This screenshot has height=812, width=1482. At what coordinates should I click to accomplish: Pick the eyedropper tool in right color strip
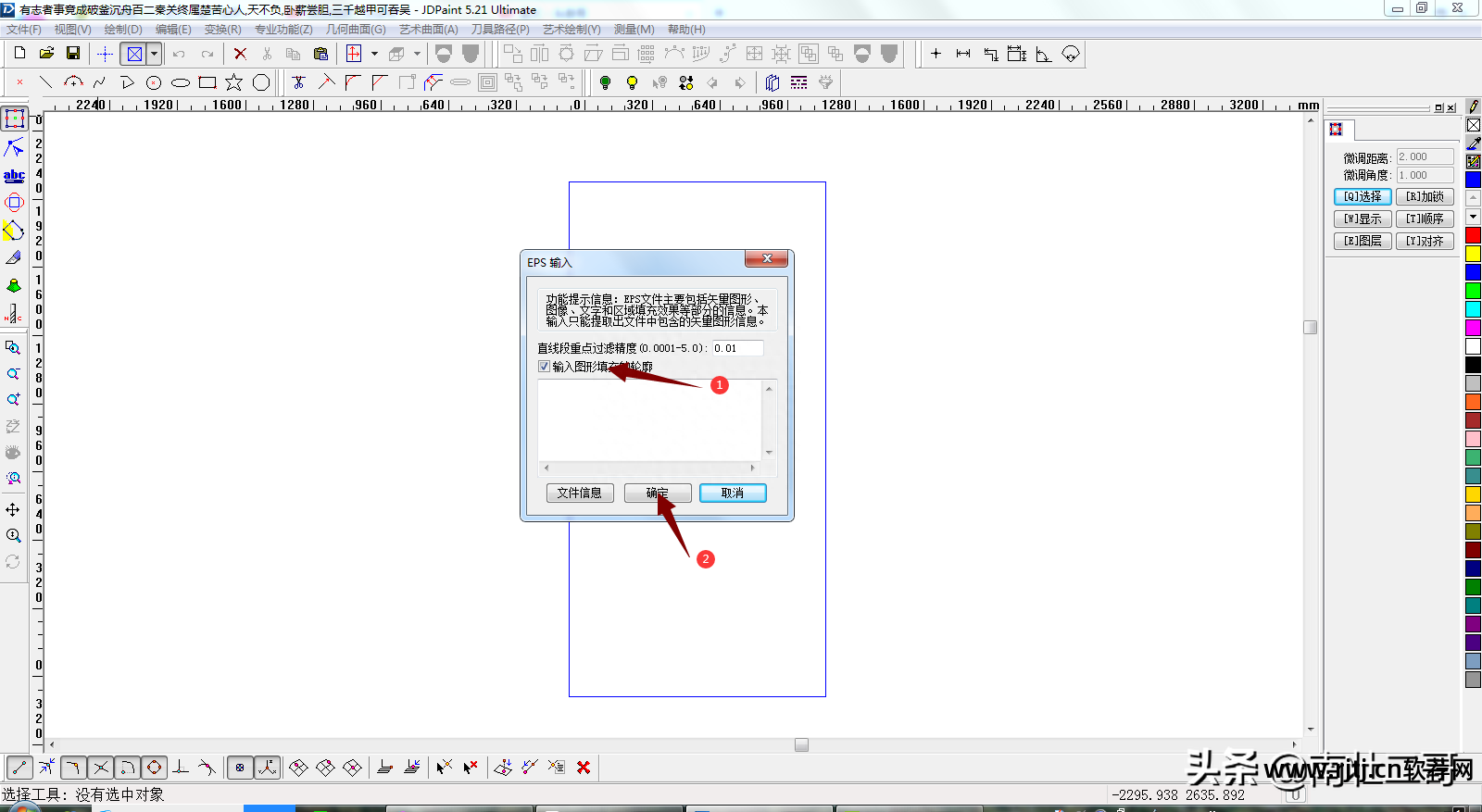[1473, 144]
